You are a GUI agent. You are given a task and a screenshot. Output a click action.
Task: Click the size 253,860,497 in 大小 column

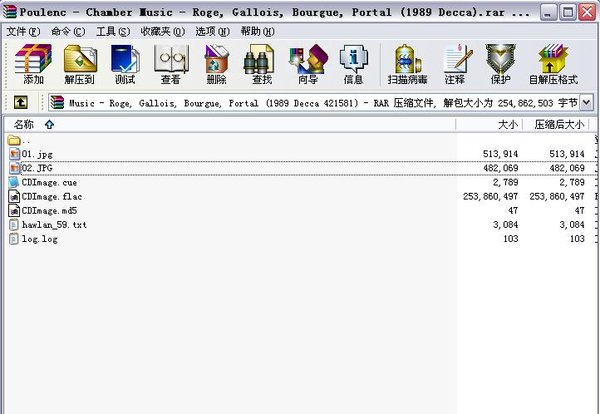[x=490, y=197]
